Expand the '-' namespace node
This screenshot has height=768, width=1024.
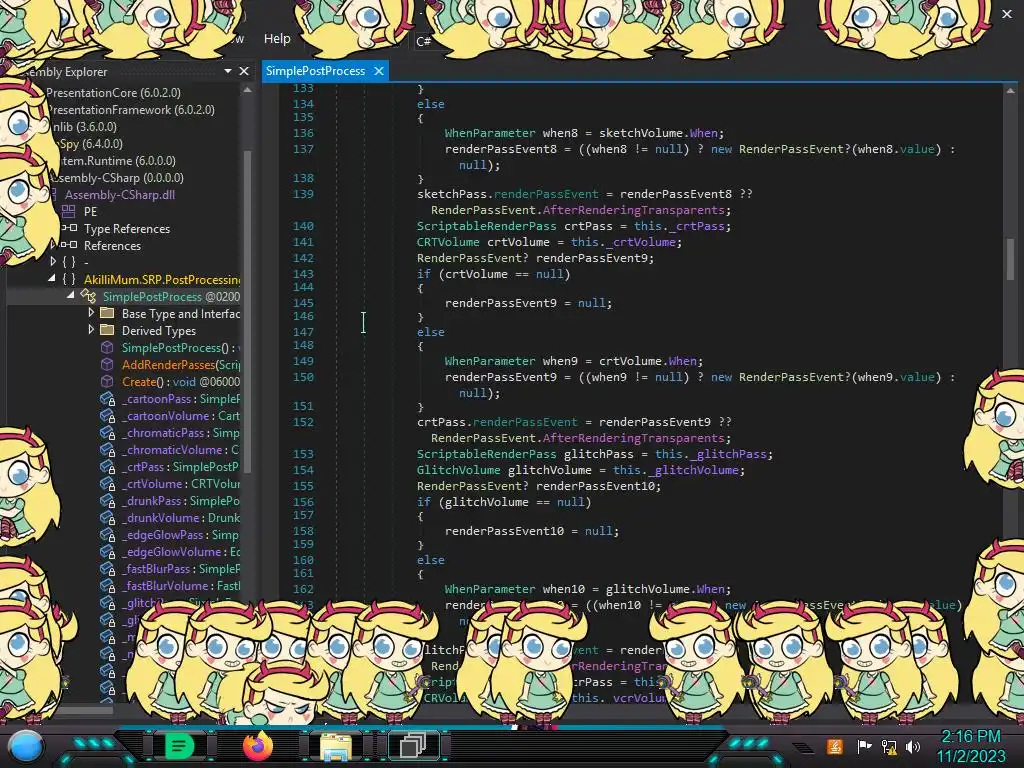(x=53, y=261)
